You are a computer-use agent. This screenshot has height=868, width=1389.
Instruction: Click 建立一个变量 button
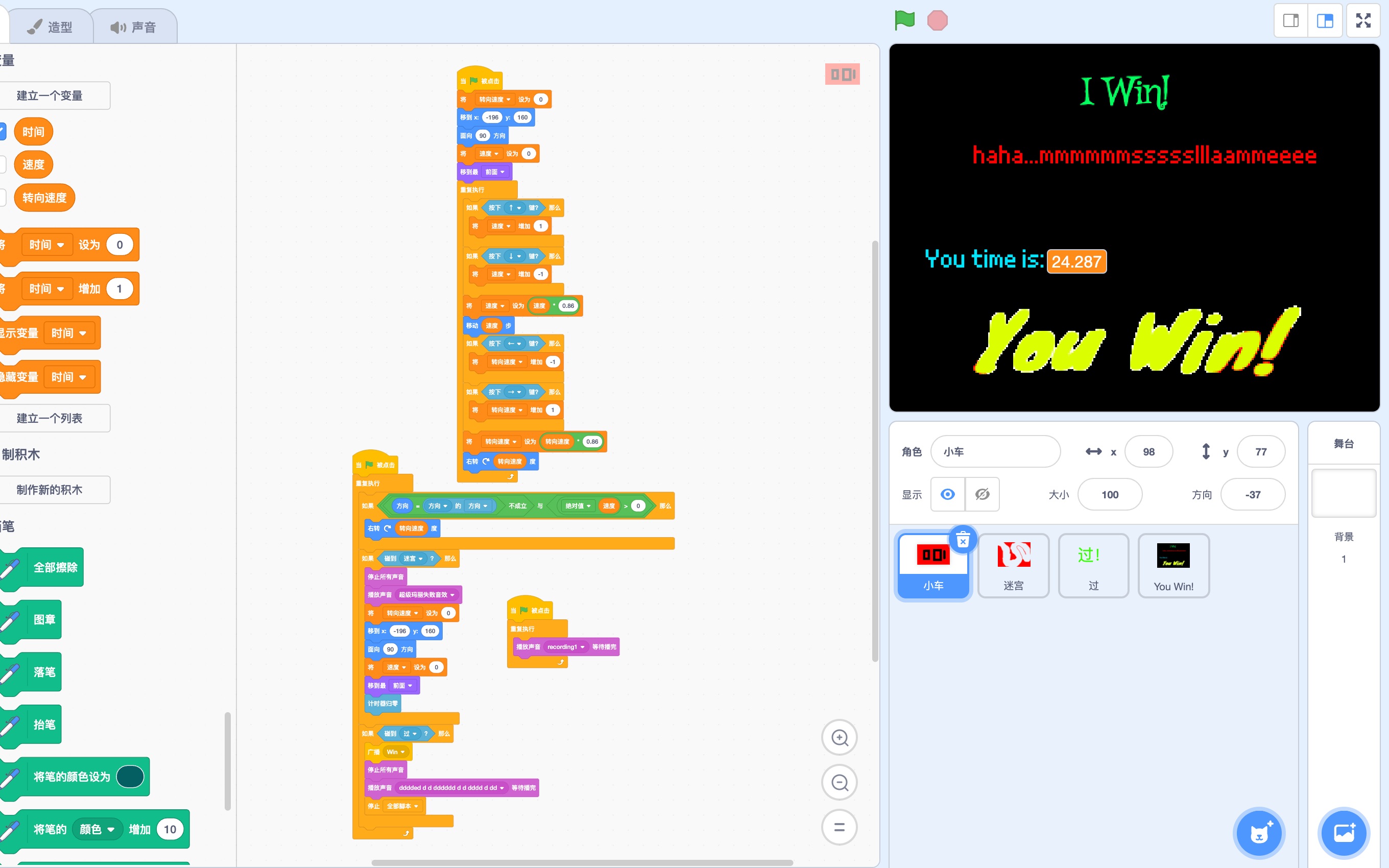51,95
